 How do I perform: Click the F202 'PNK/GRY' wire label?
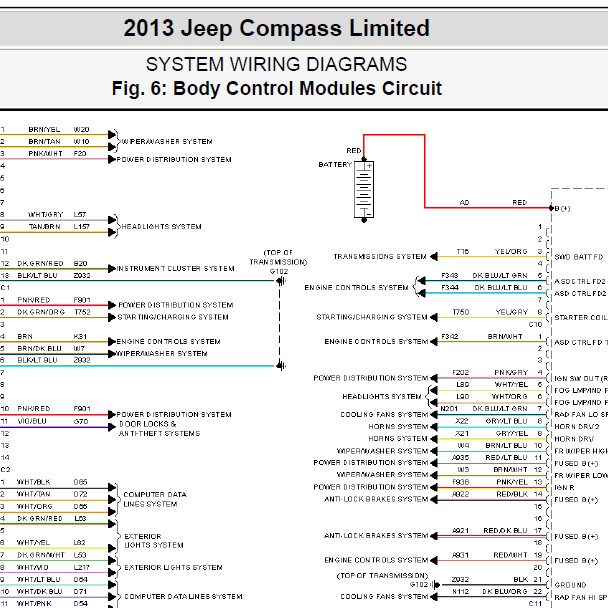511,373
